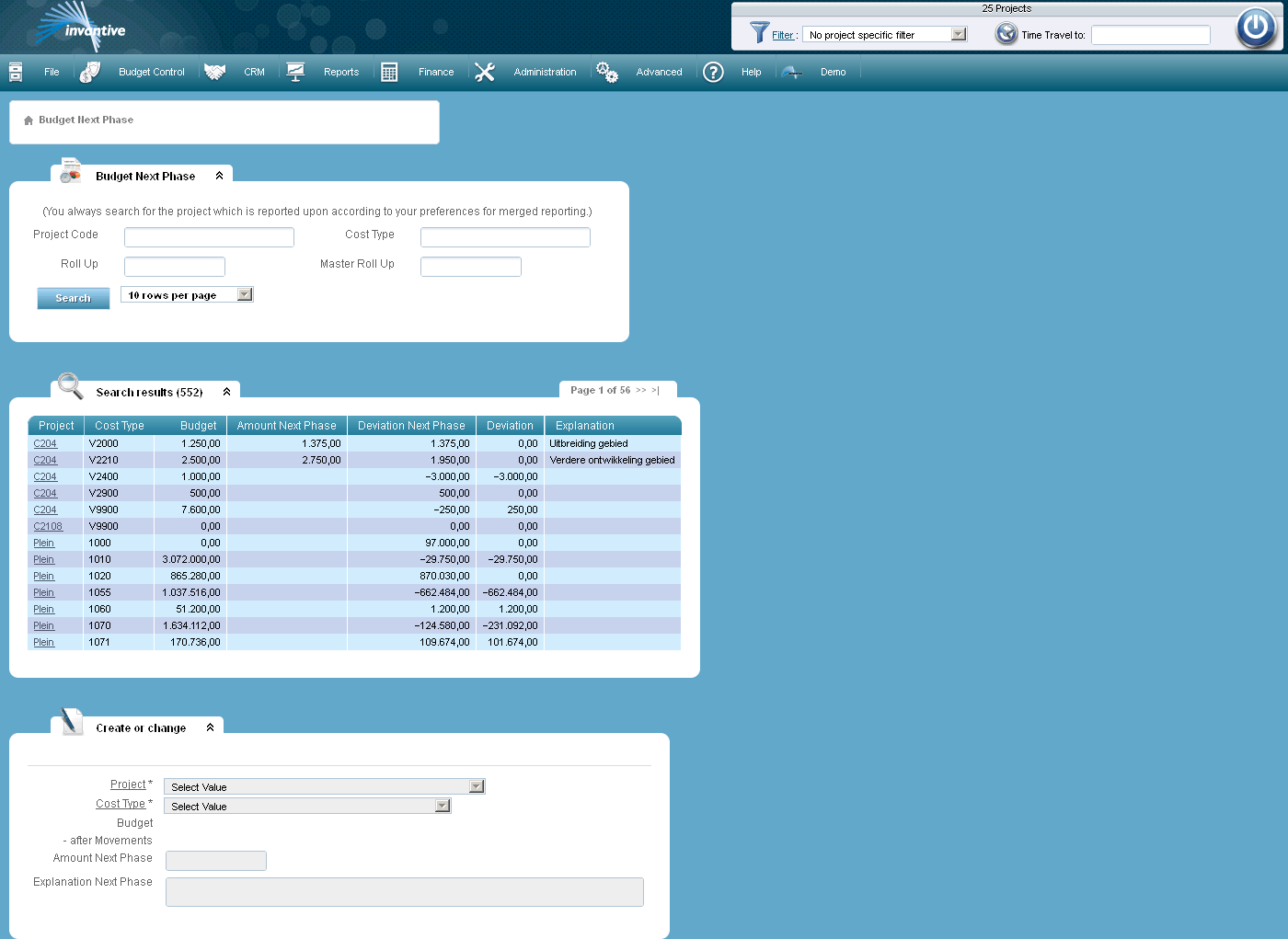Viewport: 1288px width, 939px height.
Task: Collapse the Search results panel
Action: click(226, 392)
